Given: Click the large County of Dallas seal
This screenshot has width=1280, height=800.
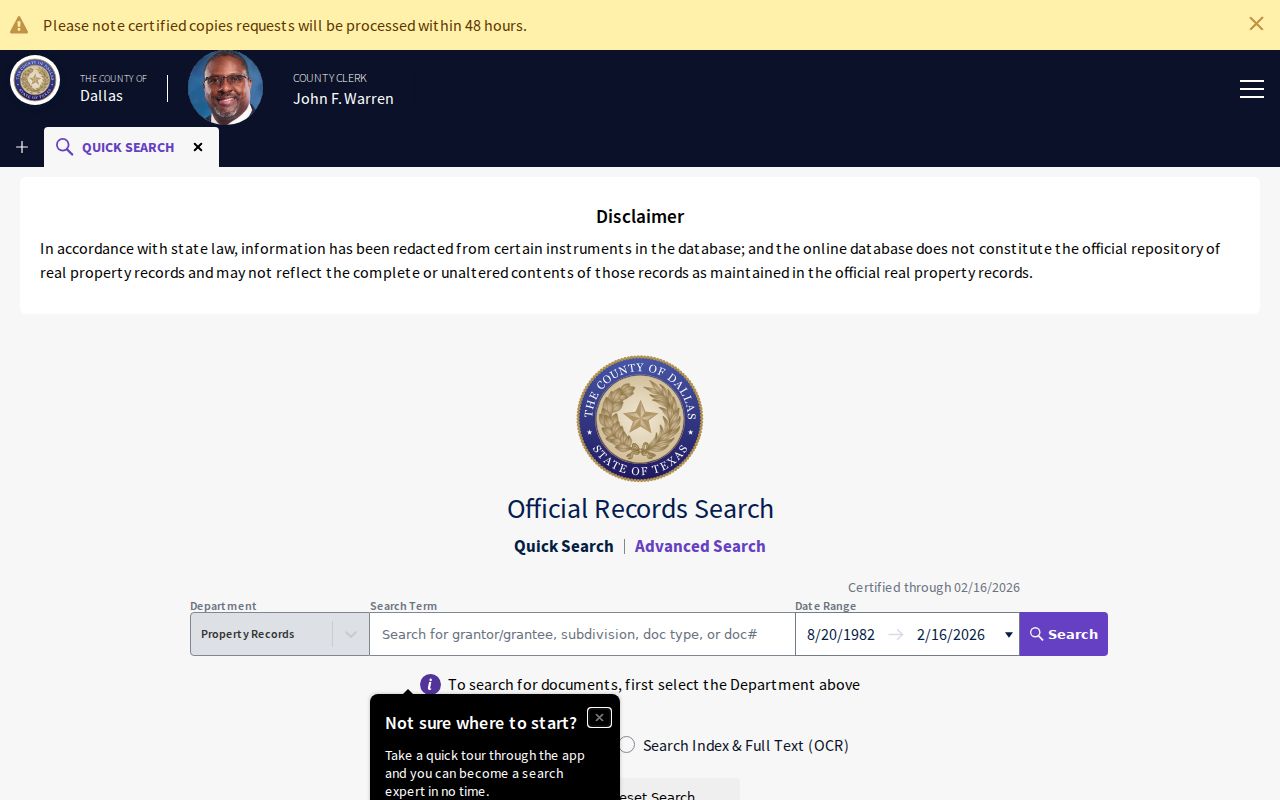Looking at the screenshot, I should [640, 418].
